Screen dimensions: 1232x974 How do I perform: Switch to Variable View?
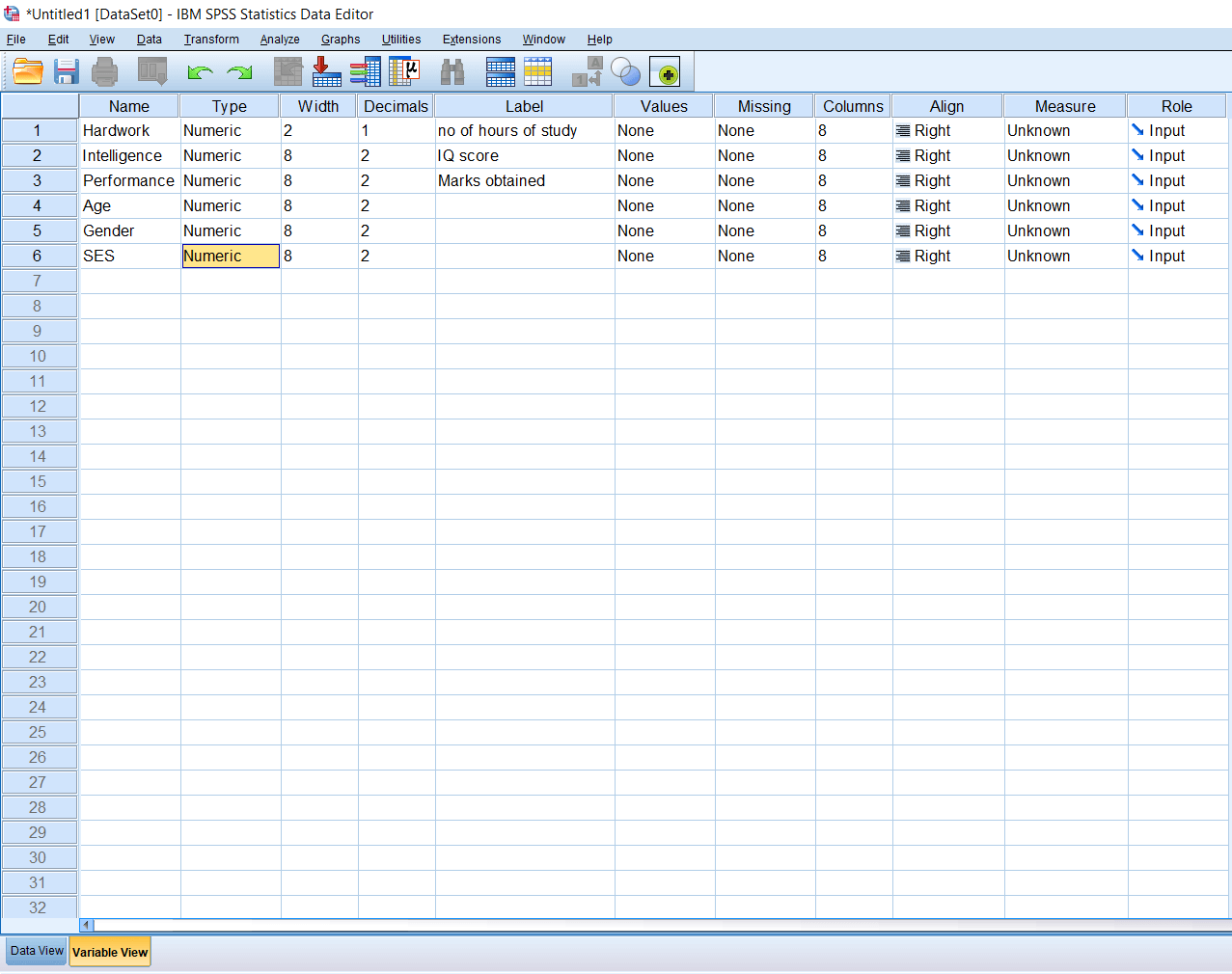109,950
